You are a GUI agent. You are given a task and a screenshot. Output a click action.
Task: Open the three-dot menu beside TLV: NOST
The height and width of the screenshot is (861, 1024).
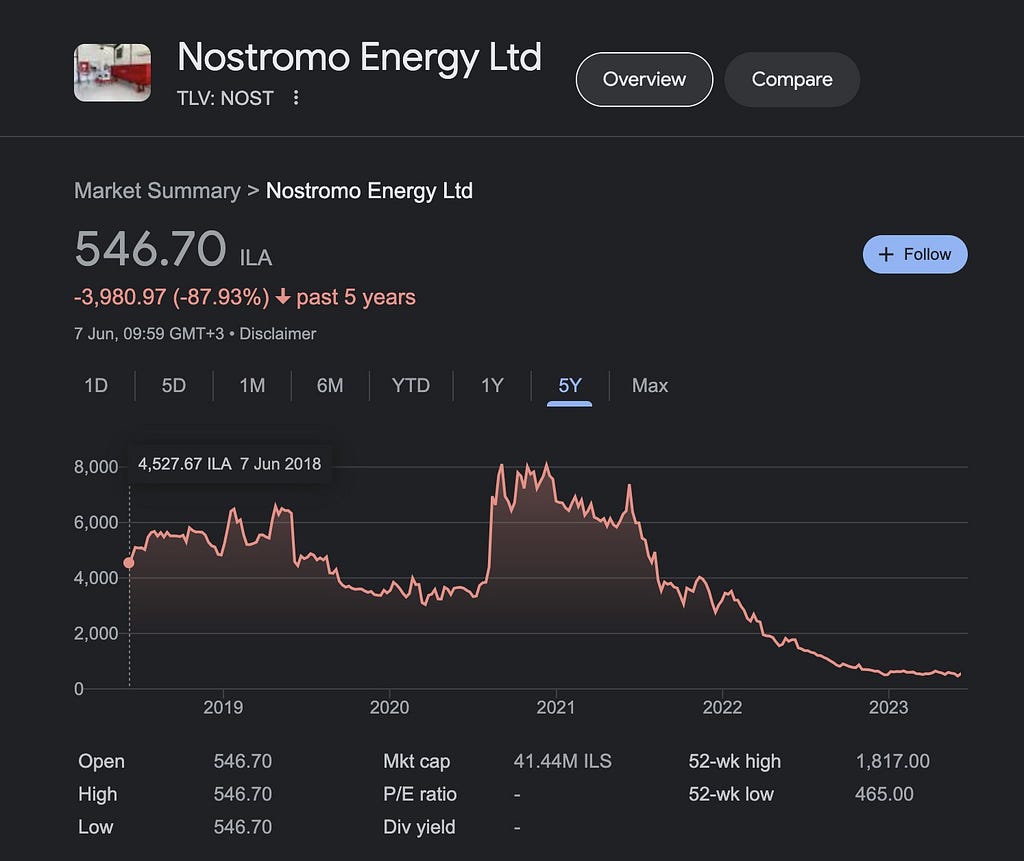[x=296, y=98]
